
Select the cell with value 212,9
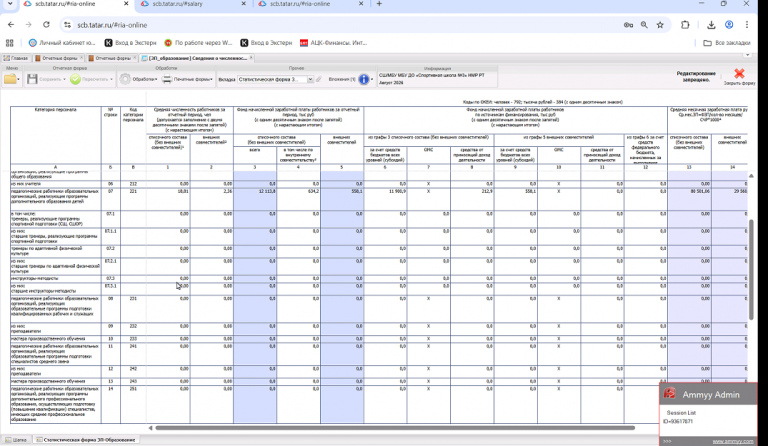[472, 199]
